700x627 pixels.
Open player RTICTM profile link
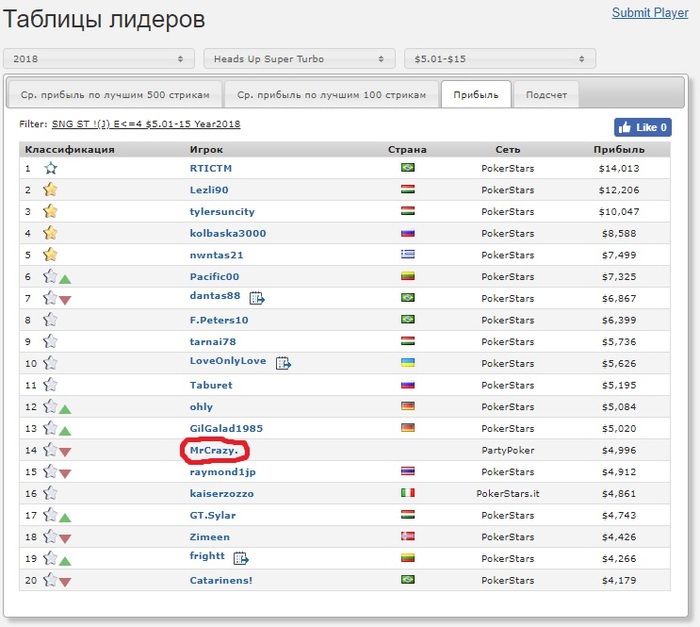211,168
